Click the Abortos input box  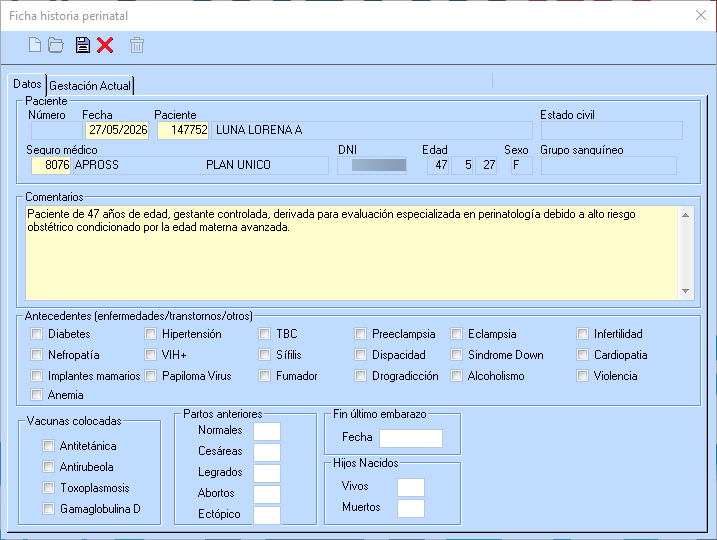point(267,494)
